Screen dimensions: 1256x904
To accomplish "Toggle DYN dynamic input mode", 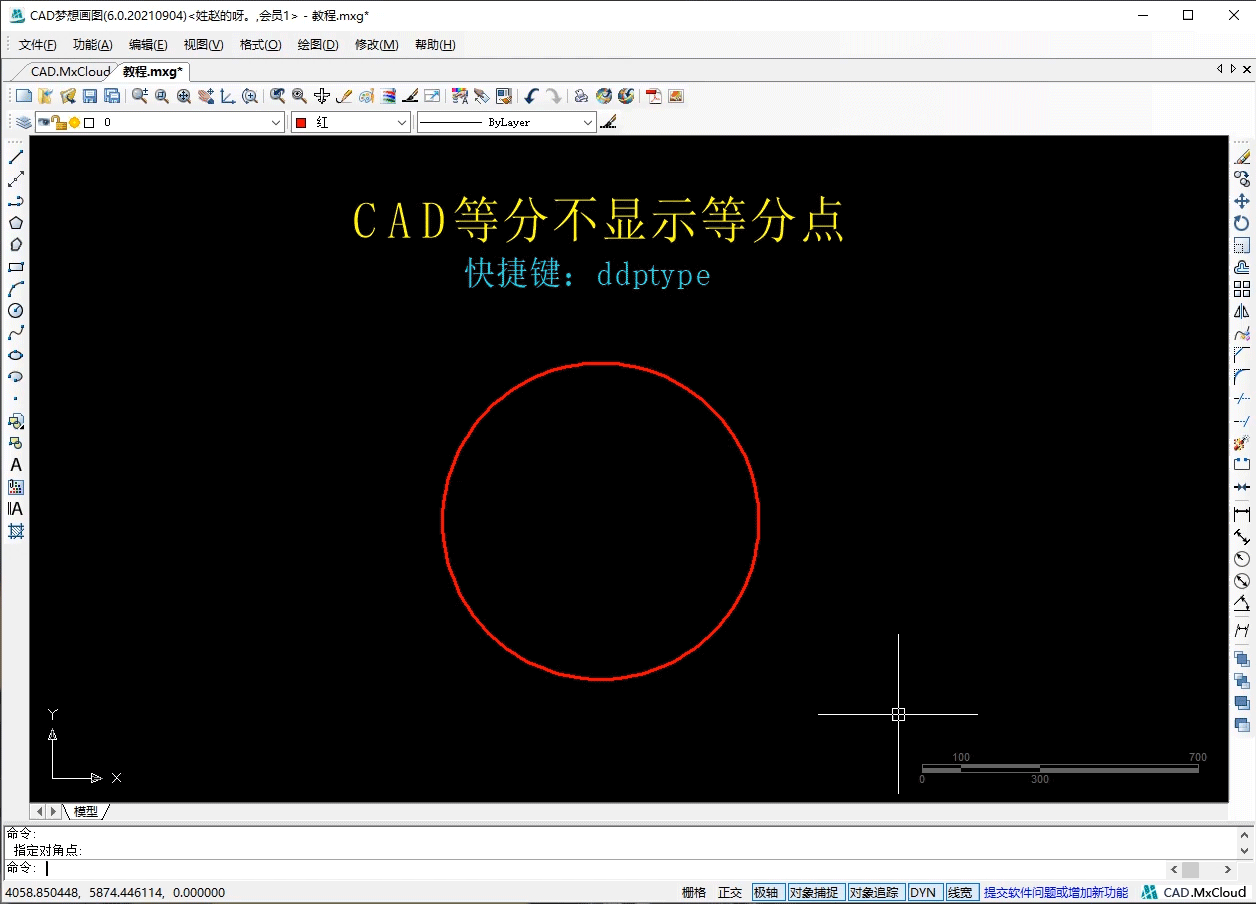I will [924, 891].
